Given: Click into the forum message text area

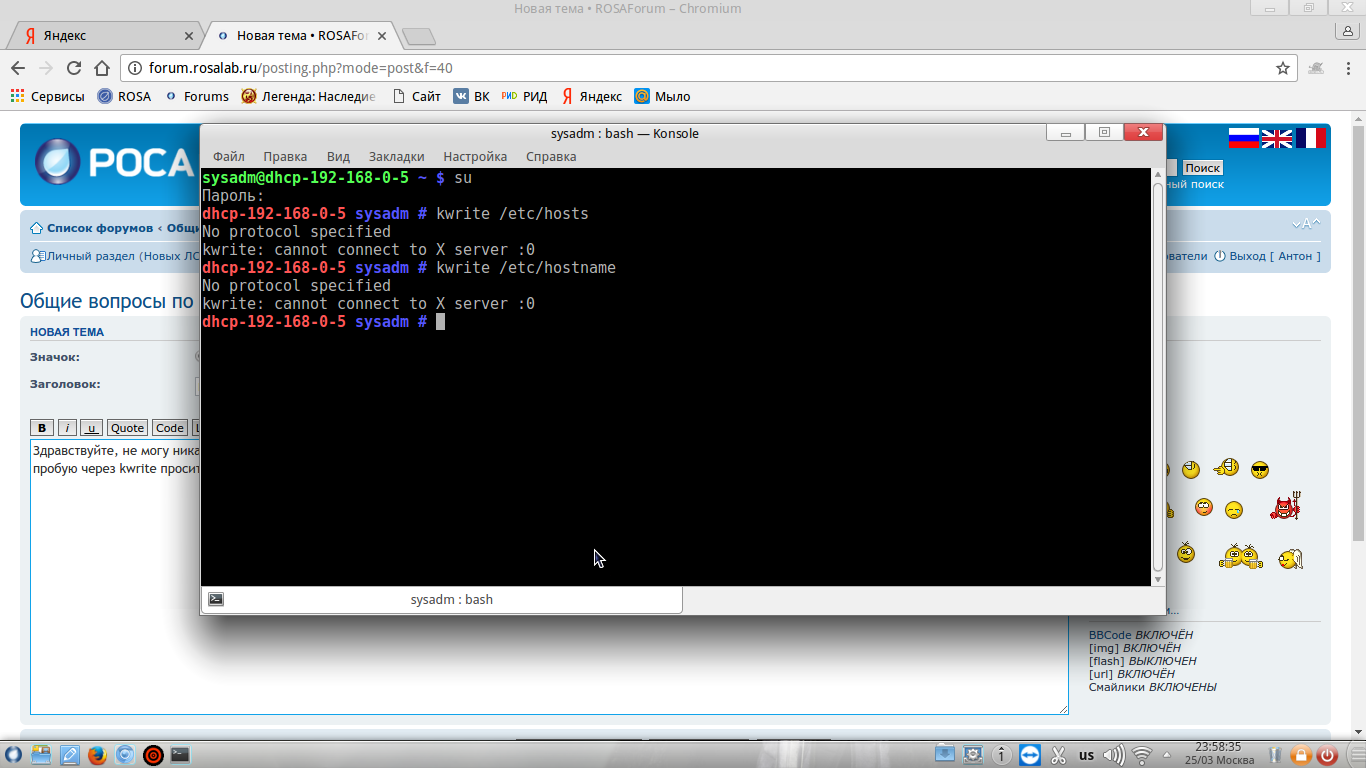Looking at the screenshot, I should [549, 577].
